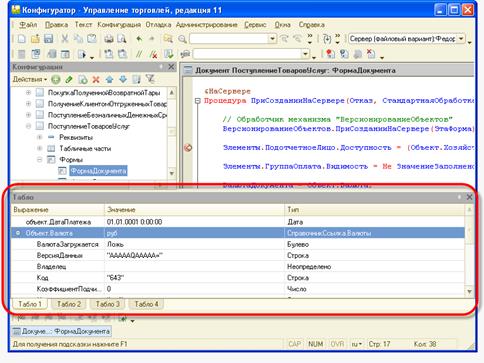Click the Докуме...: ФормаДокумента window button
Image resolution: width=484 pixels, height=363 pixels.
61,331
